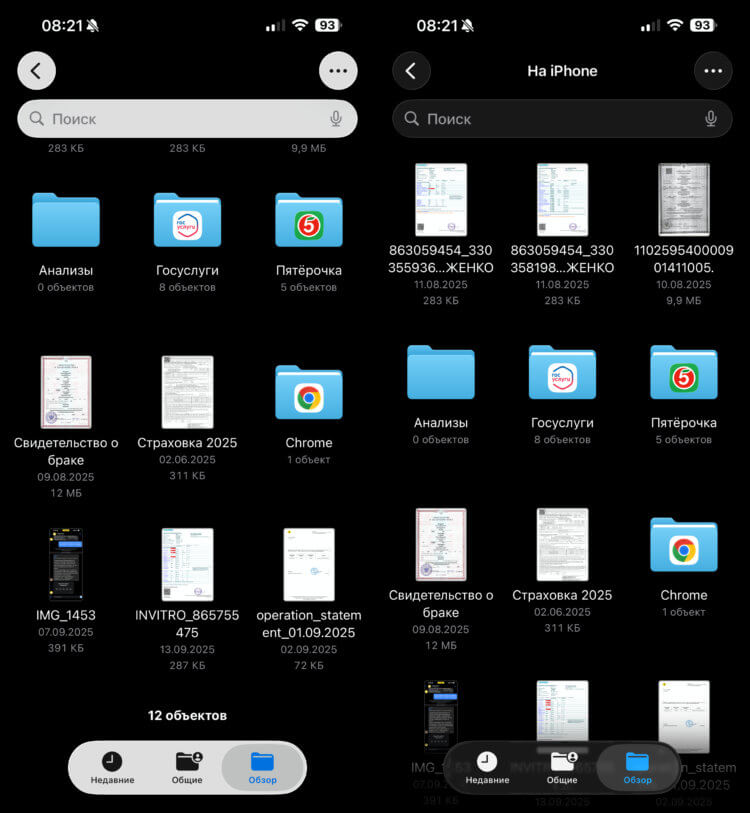The image size is (750, 813).
Task: Tap silent bell icon by left clock
Action: pyautogui.click(x=93, y=25)
